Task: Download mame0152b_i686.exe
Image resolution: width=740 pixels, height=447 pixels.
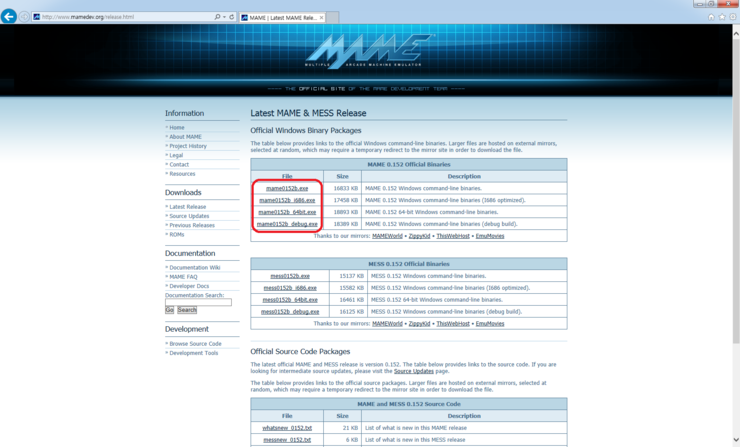Action: (287, 200)
